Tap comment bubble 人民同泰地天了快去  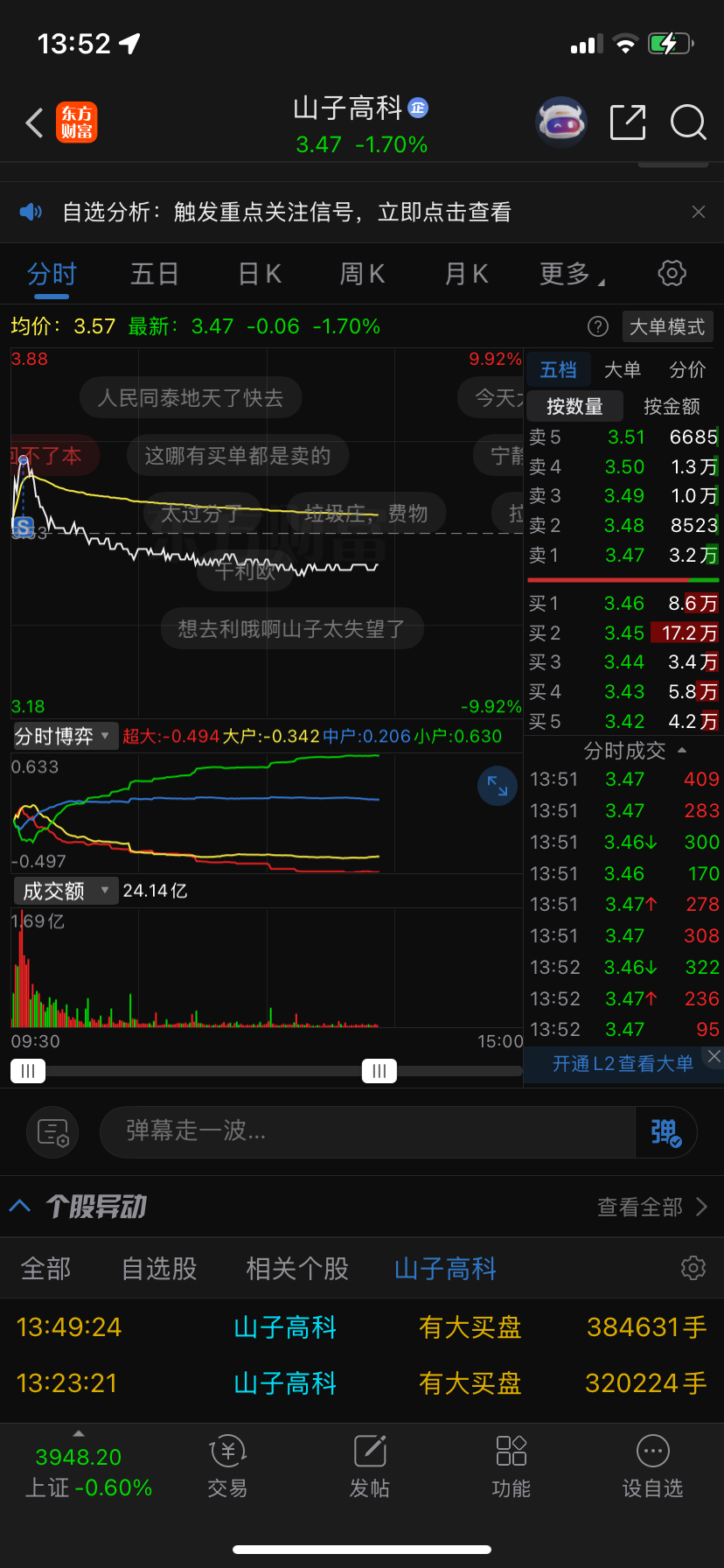click(x=191, y=398)
